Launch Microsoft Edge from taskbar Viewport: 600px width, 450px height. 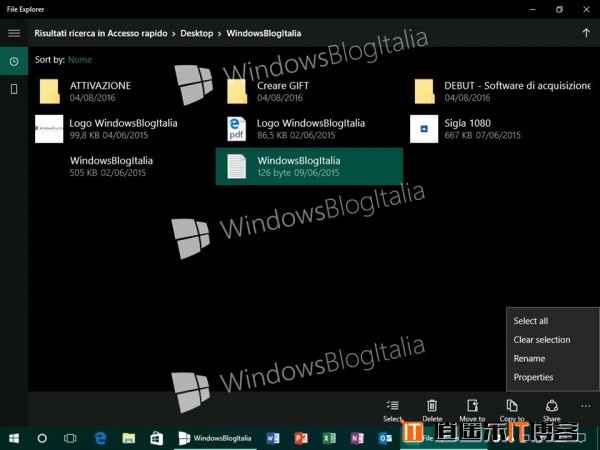pyautogui.click(x=100, y=438)
